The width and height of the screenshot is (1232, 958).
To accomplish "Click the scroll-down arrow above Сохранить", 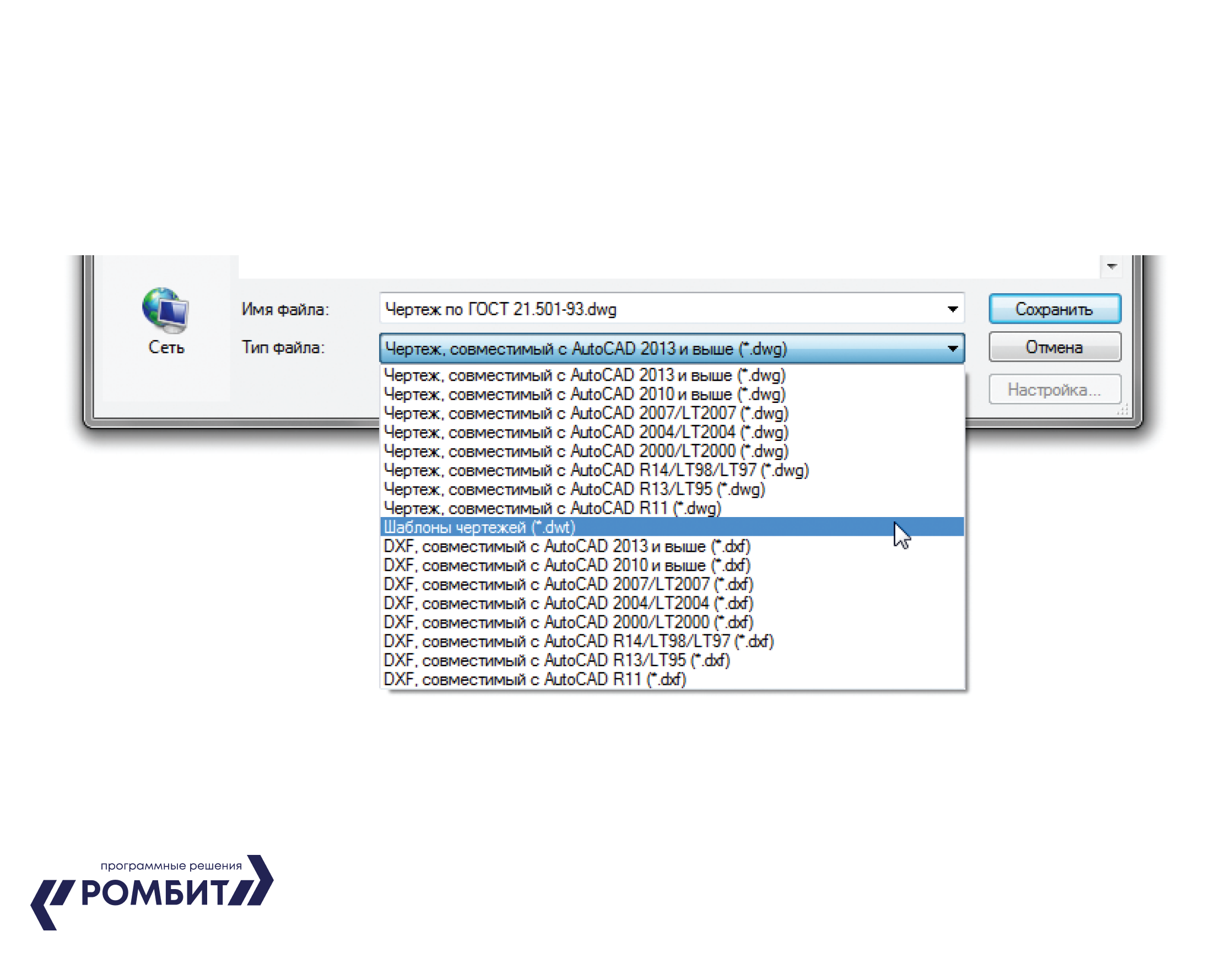I will (1111, 266).
